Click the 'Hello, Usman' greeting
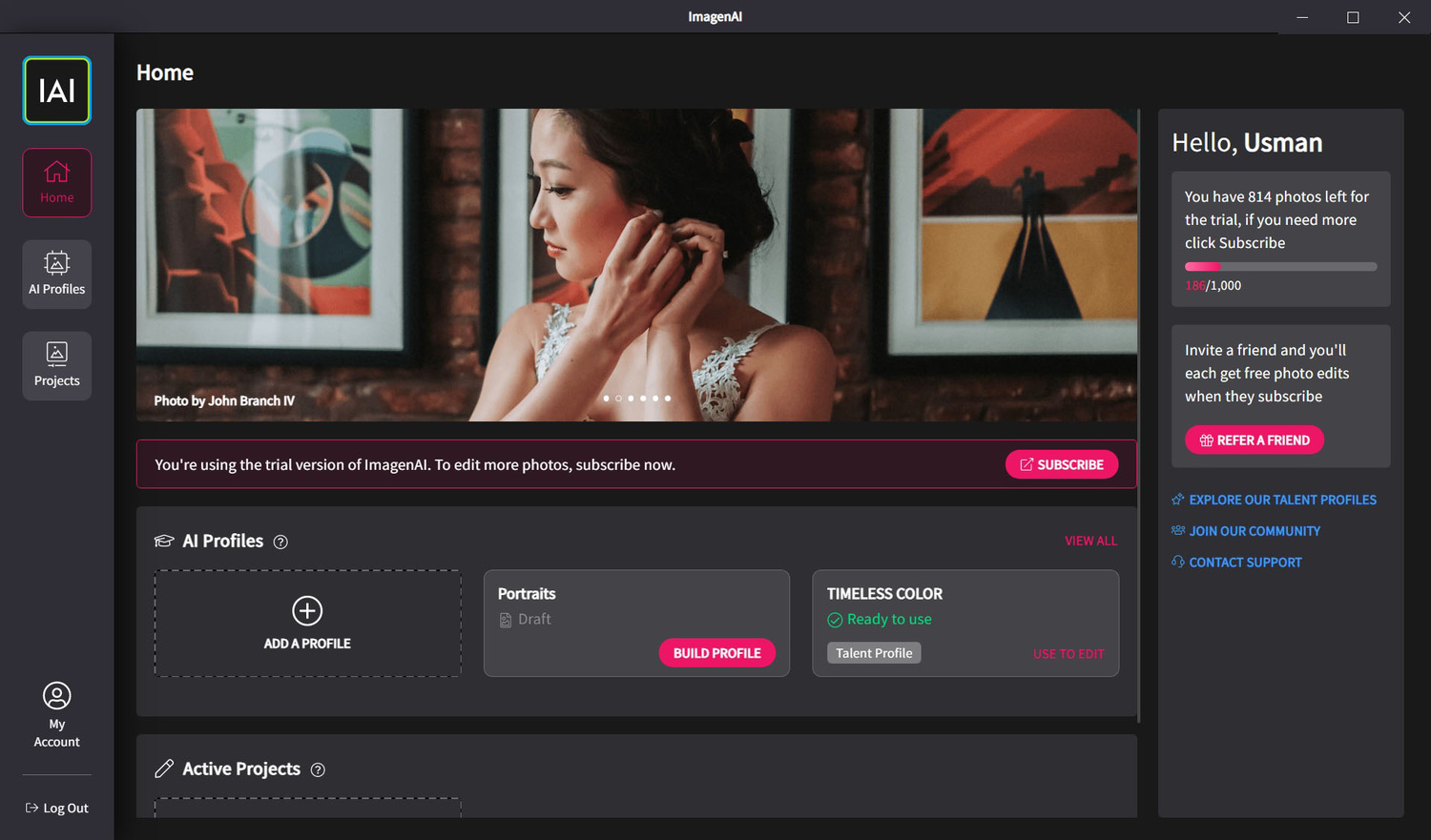 click(1247, 142)
